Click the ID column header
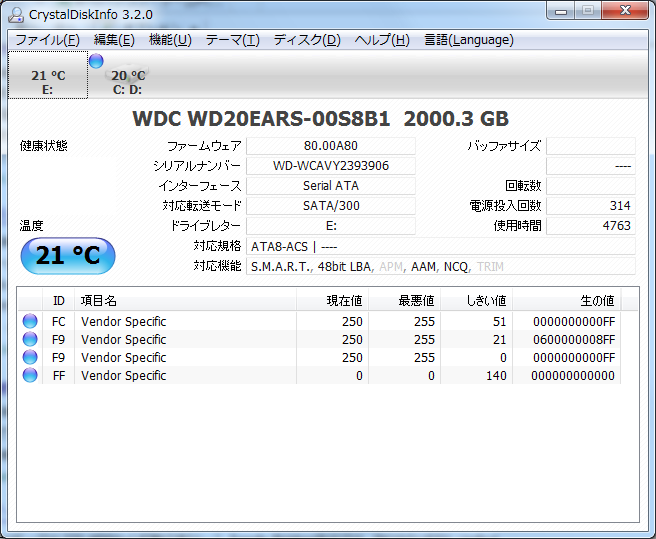The width and height of the screenshot is (656, 539). (59, 300)
